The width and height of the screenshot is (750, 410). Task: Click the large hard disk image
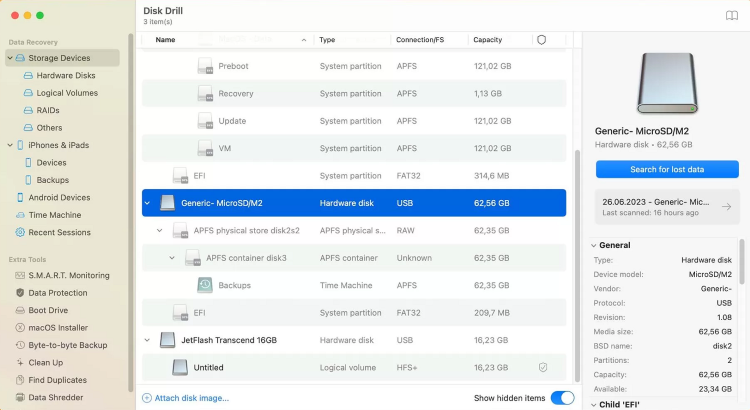click(x=667, y=83)
